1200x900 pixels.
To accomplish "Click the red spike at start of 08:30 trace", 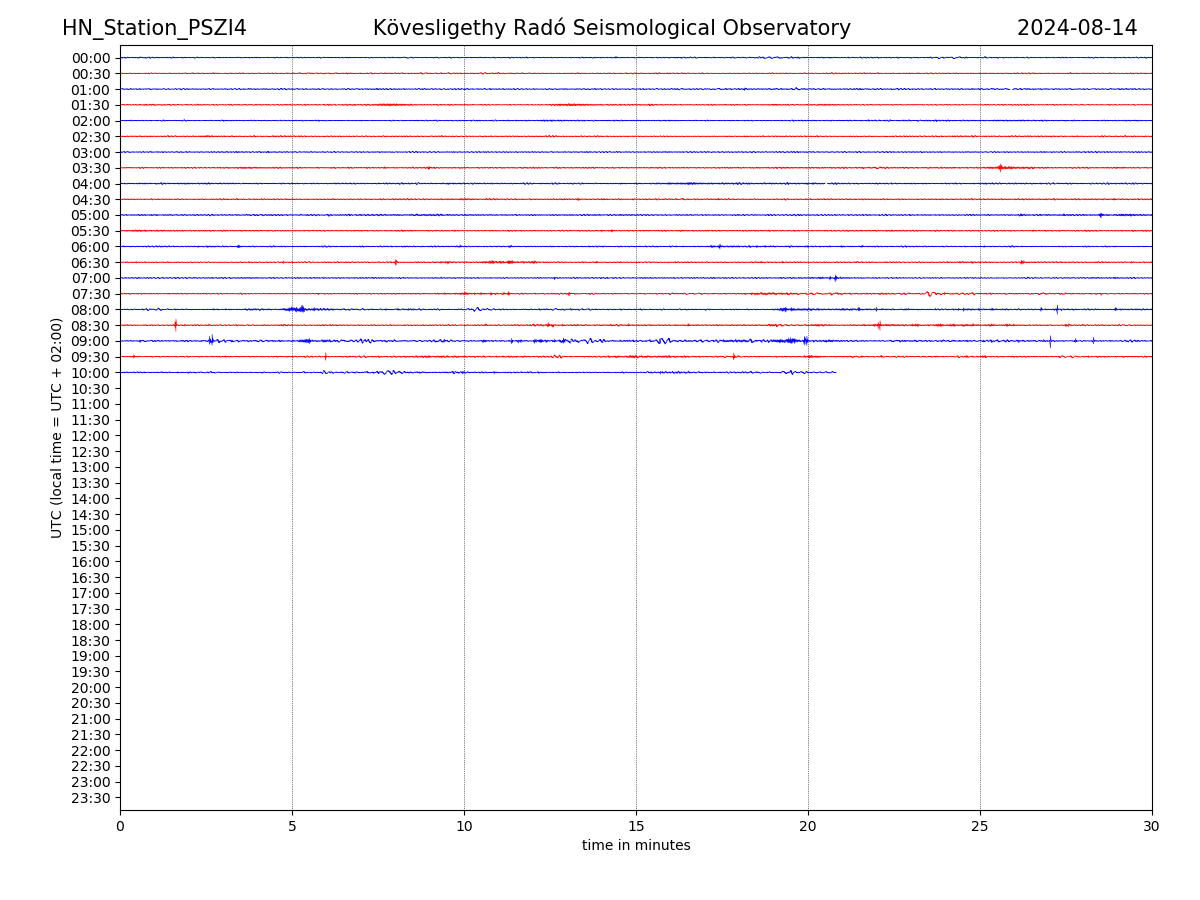I will point(175,324).
